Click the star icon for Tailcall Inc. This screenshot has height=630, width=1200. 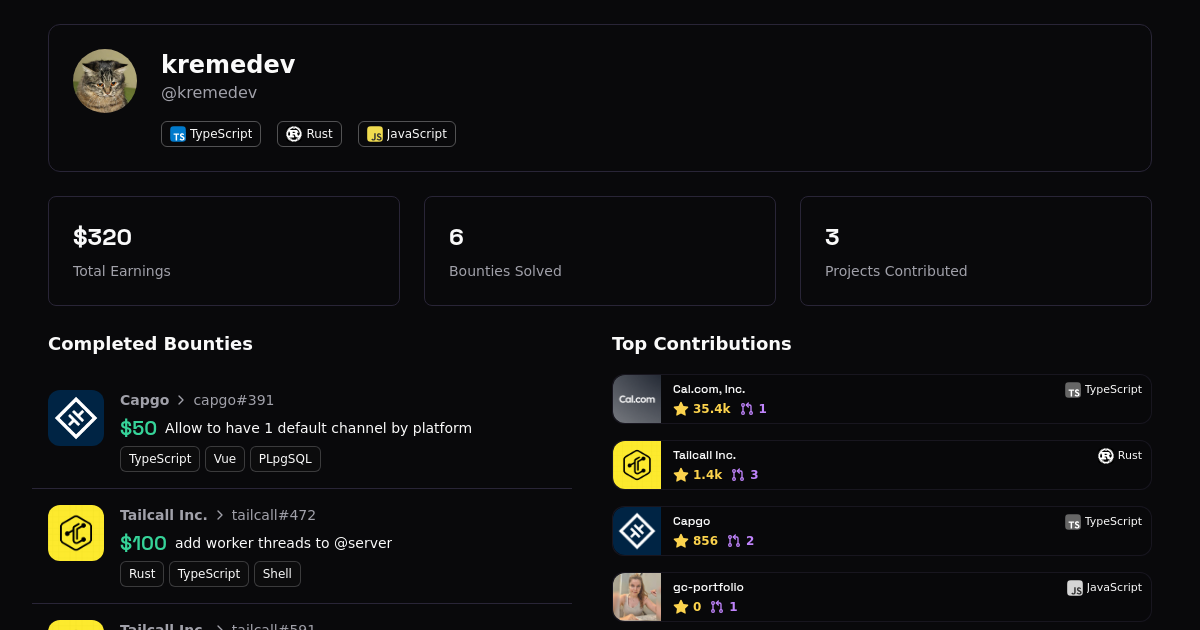click(681, 475)
